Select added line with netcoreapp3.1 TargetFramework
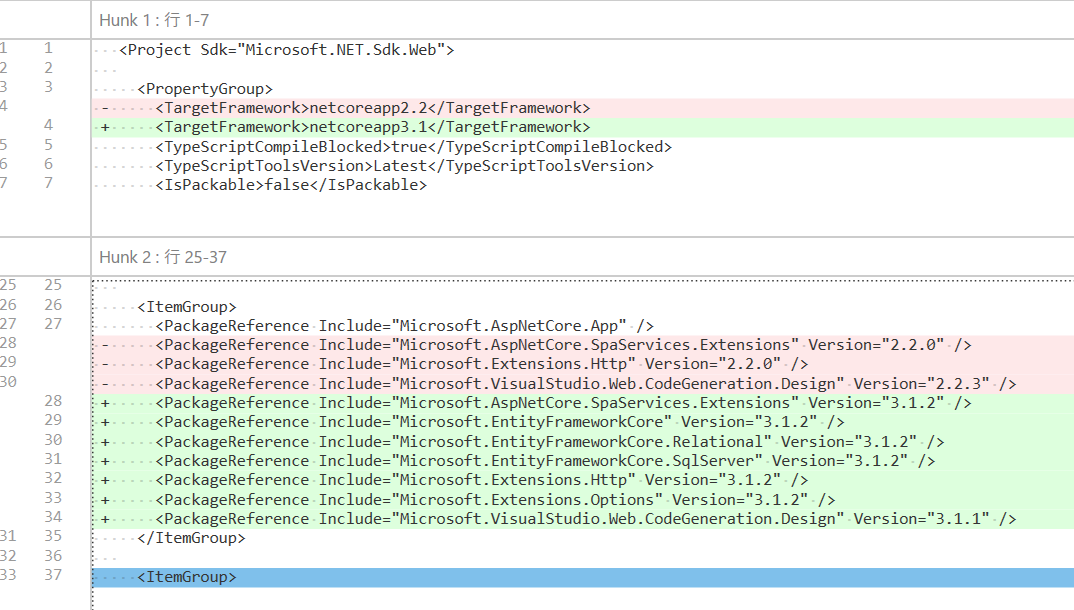Screen dimensions: 1074x610 point(582,127)
